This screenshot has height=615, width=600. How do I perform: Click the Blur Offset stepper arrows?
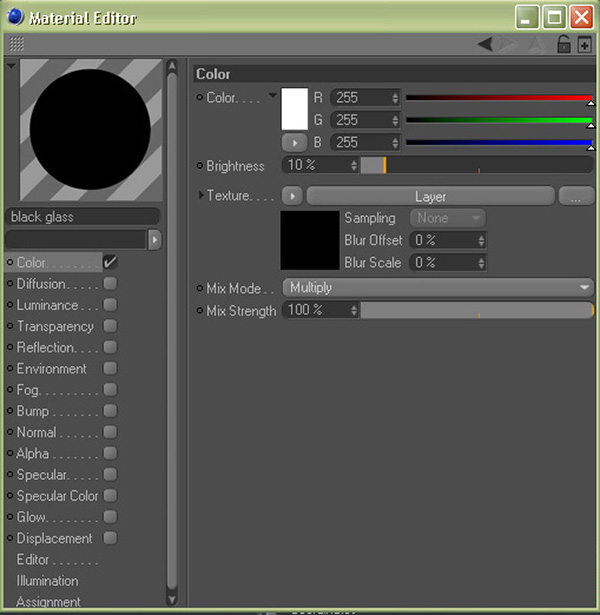481,240
